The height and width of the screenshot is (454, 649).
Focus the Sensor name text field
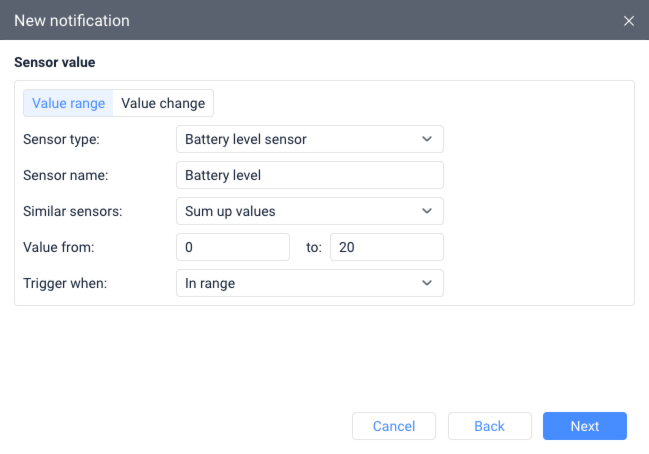click(x=309, y=175)
